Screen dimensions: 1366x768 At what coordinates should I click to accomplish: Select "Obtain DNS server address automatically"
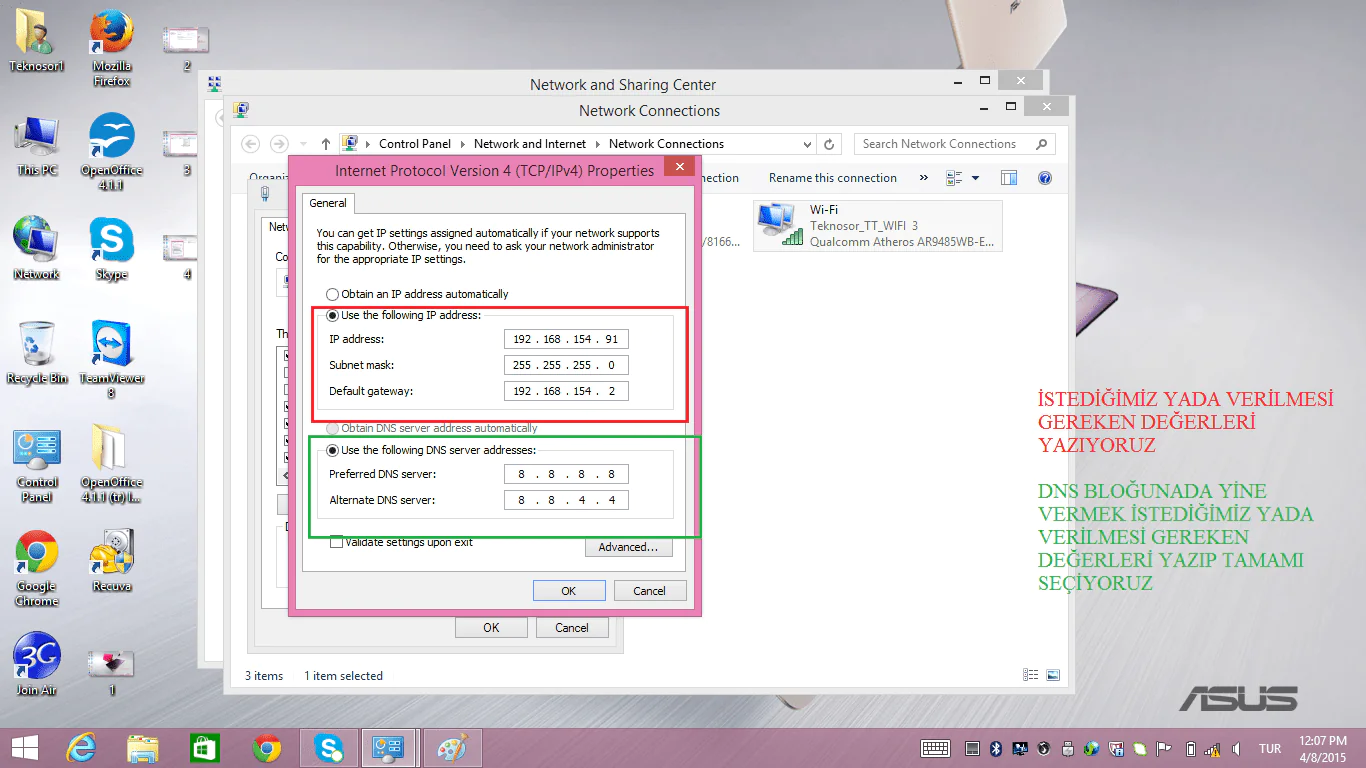[x=331, y=427]
